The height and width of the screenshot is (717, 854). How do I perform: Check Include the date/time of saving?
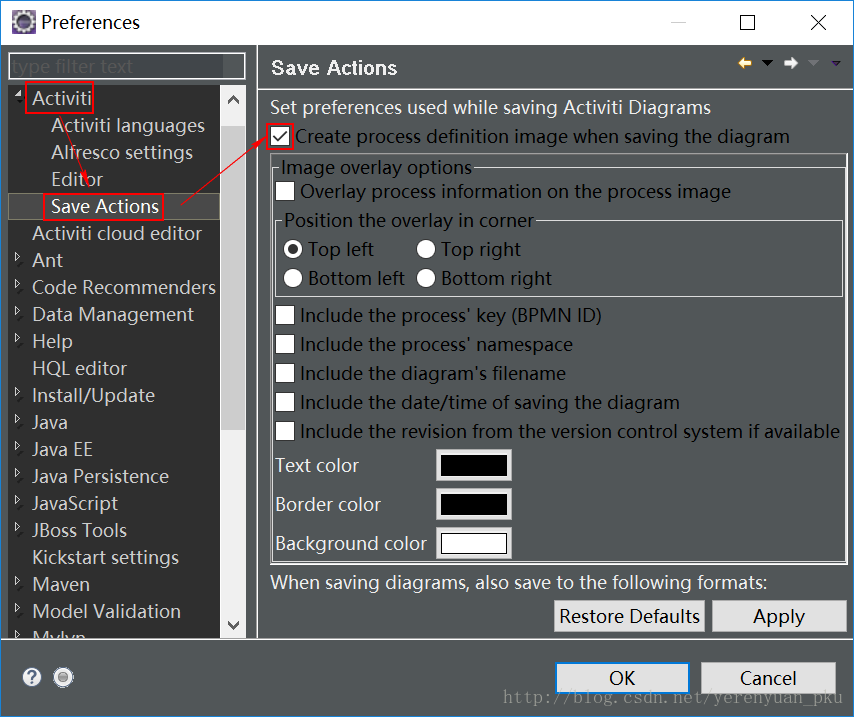coord(285,402)
